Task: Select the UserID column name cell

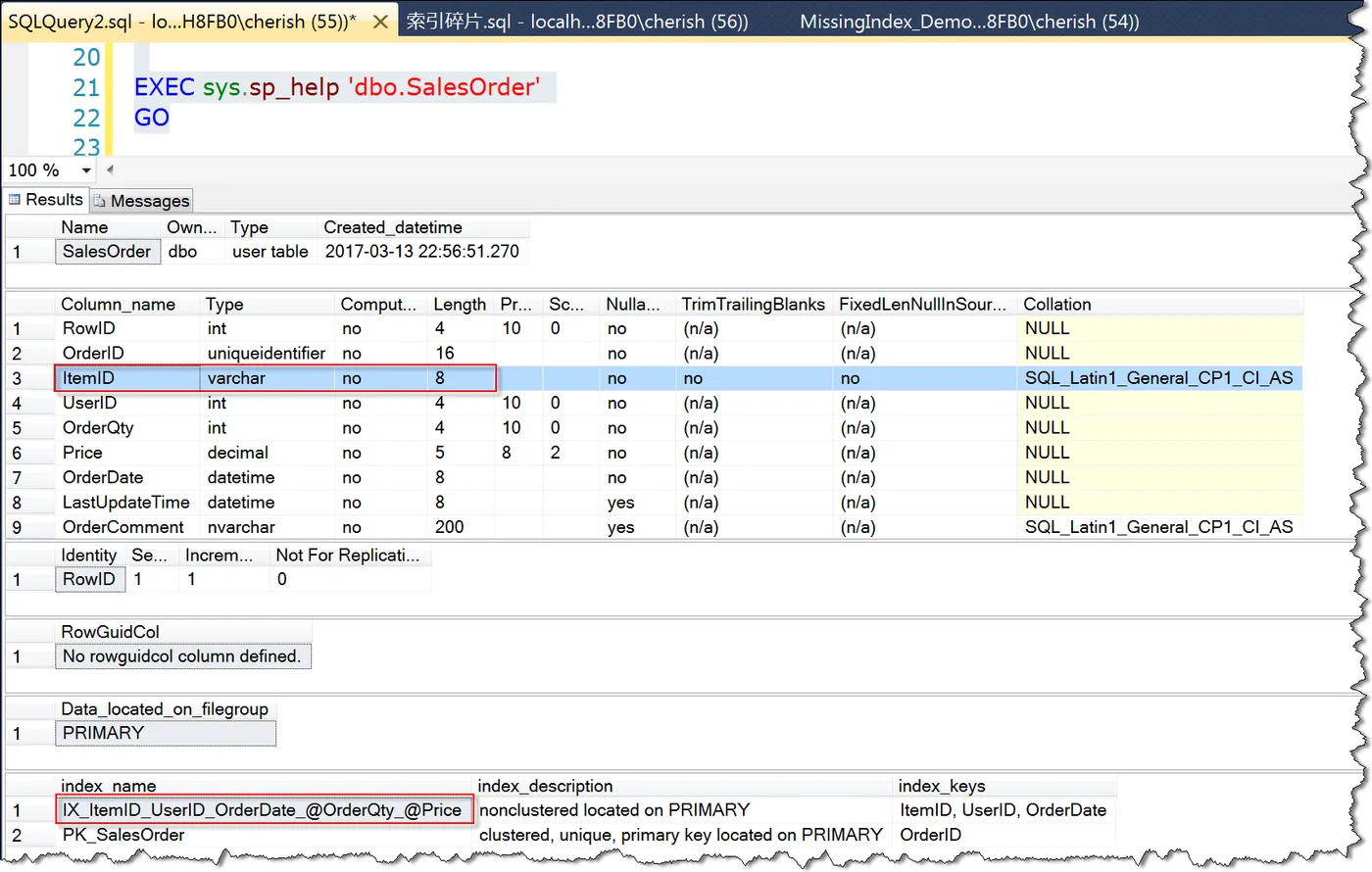Action: click(x=127, y=404)
